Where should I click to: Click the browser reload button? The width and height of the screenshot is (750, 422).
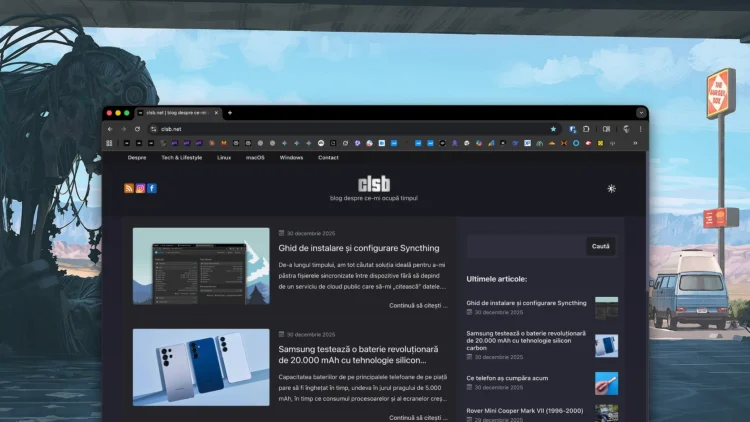[x=137, y=129]
